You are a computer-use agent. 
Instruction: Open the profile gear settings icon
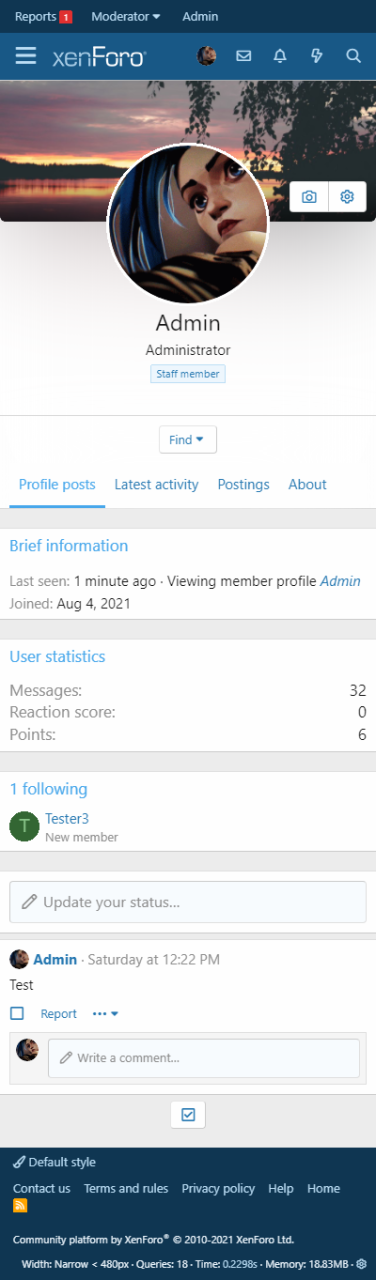pos(347,197)
